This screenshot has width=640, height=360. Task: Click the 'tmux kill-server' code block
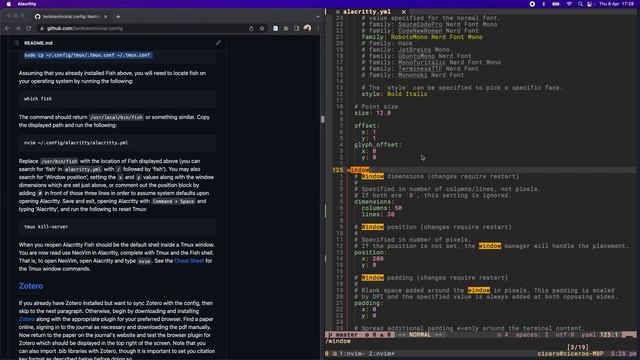[x=117, y=227]
